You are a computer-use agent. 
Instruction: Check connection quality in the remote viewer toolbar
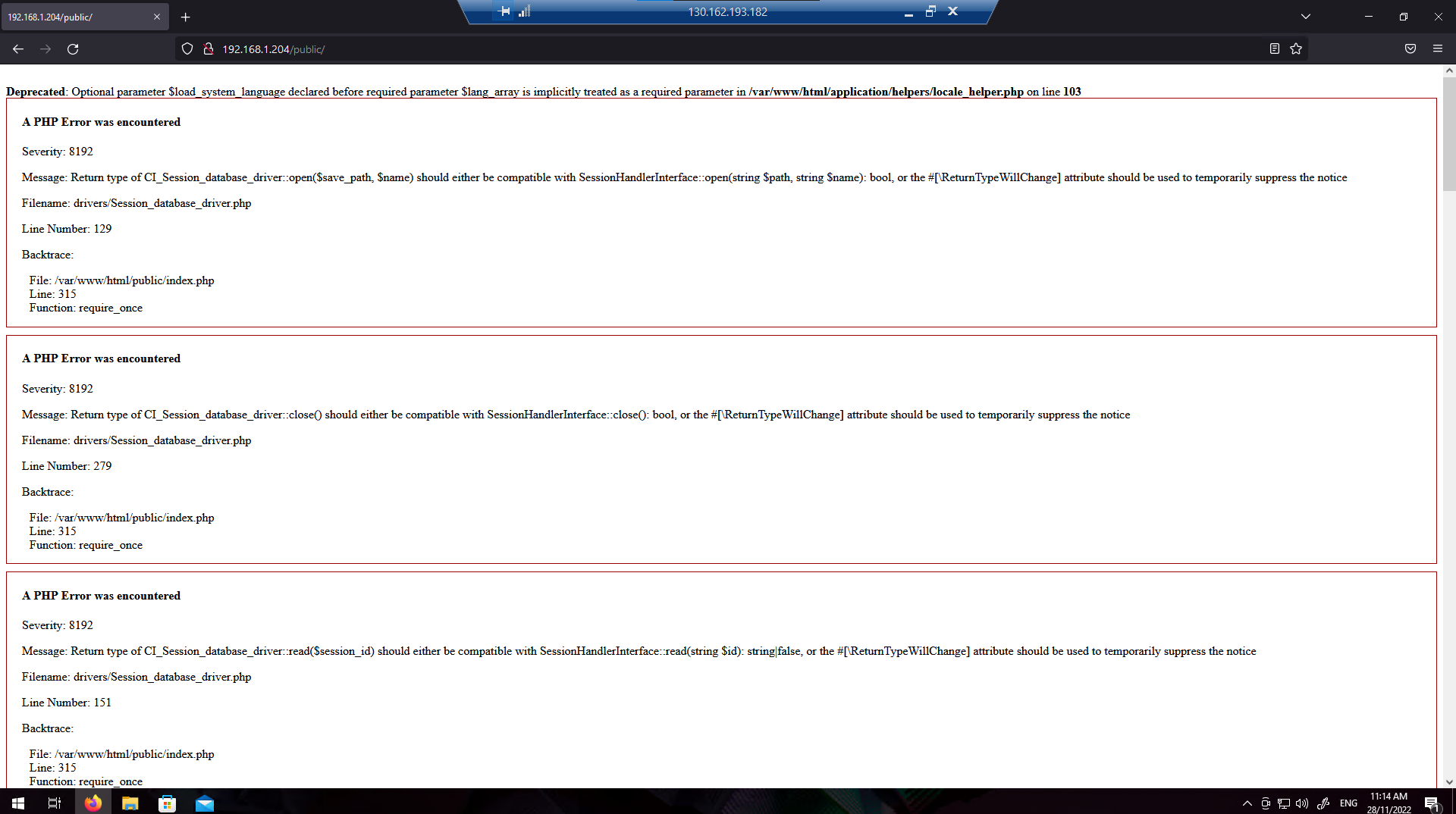(x=525, y=11)
